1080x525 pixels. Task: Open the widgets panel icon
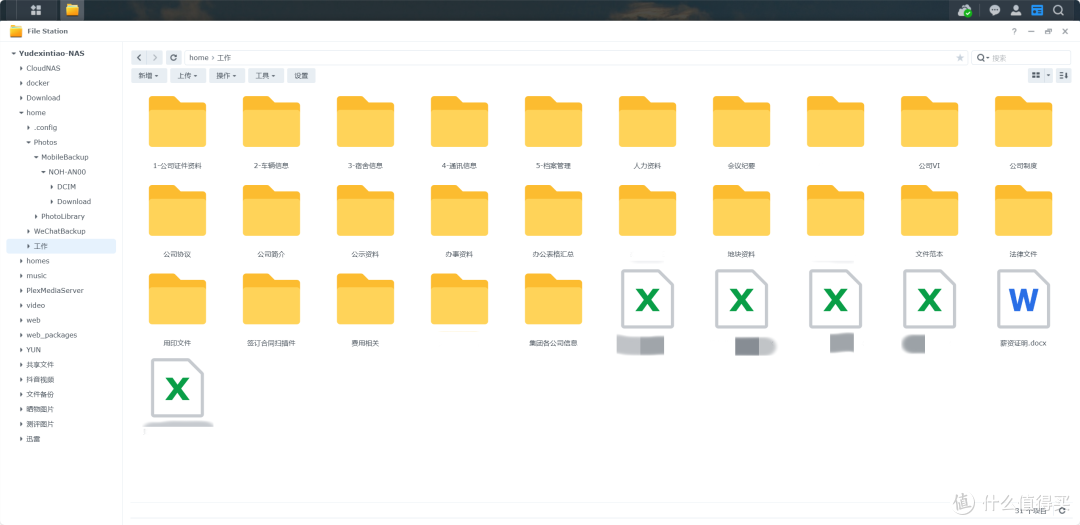(x=1037, y=10)
